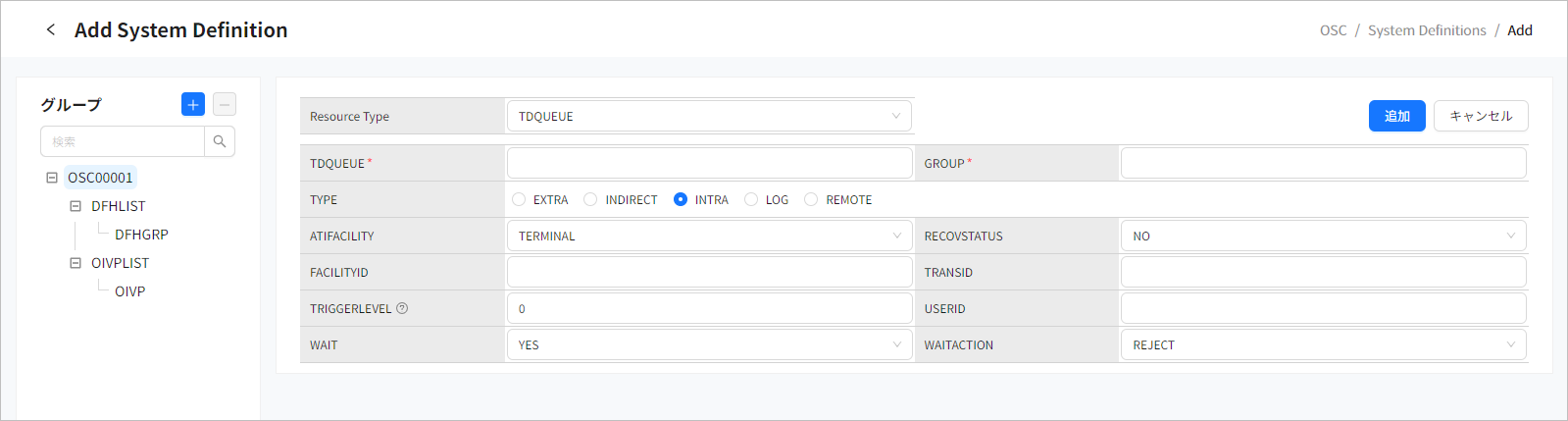Select the EXTRA type radio button
Screen dimensions: 1568x421
click(519, 199)
